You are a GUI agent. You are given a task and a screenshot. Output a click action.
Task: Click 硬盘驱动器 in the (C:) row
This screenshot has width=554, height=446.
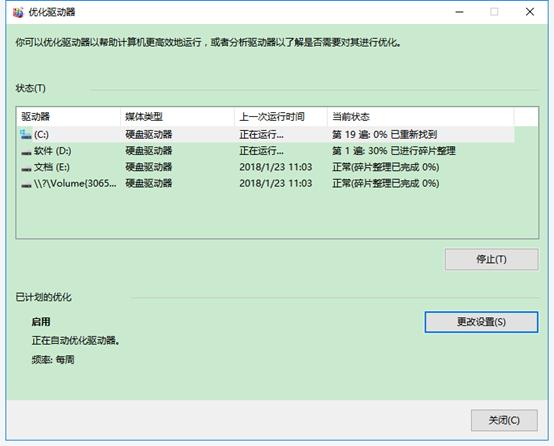tap(149, 134)
